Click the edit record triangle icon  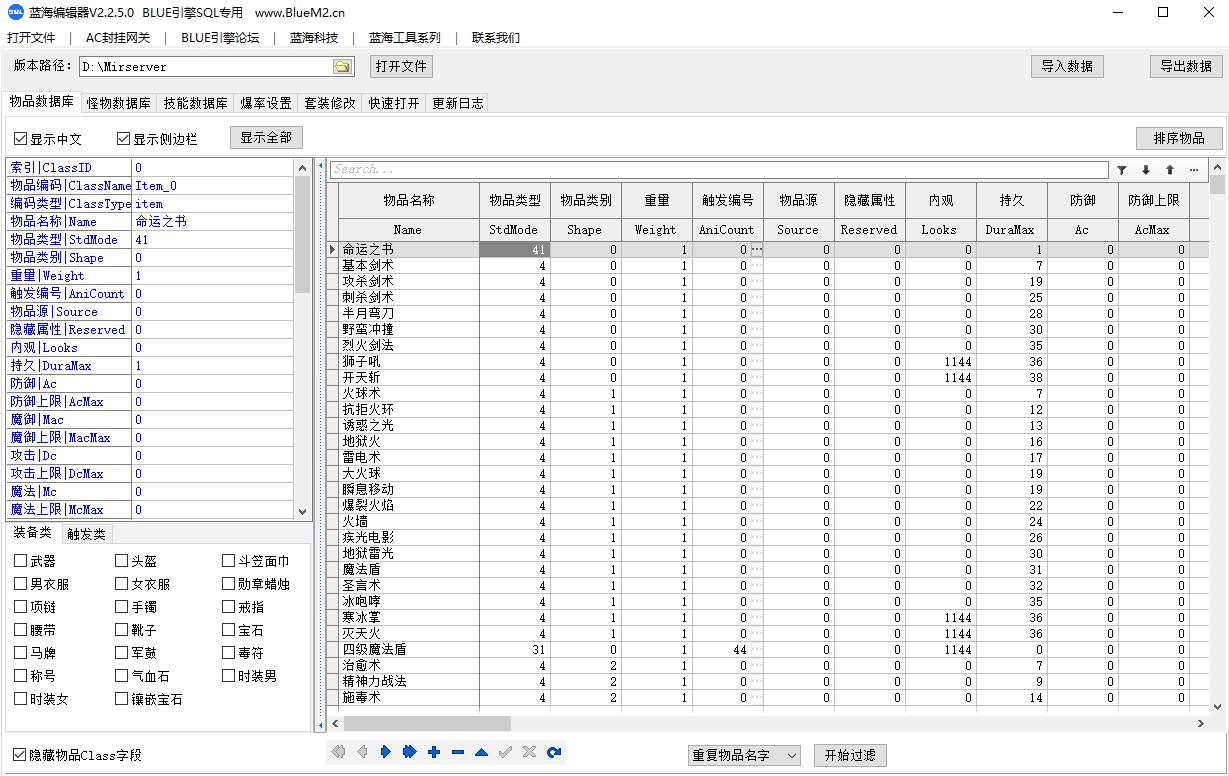pyautogui.click(x=482, y=752)
